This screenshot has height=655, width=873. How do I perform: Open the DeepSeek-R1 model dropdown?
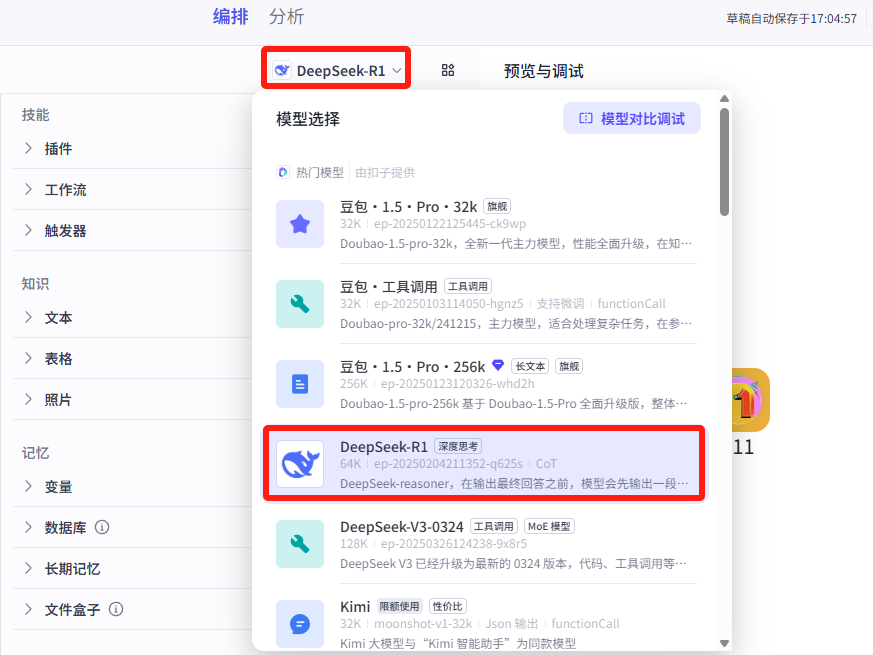(336, 71)
